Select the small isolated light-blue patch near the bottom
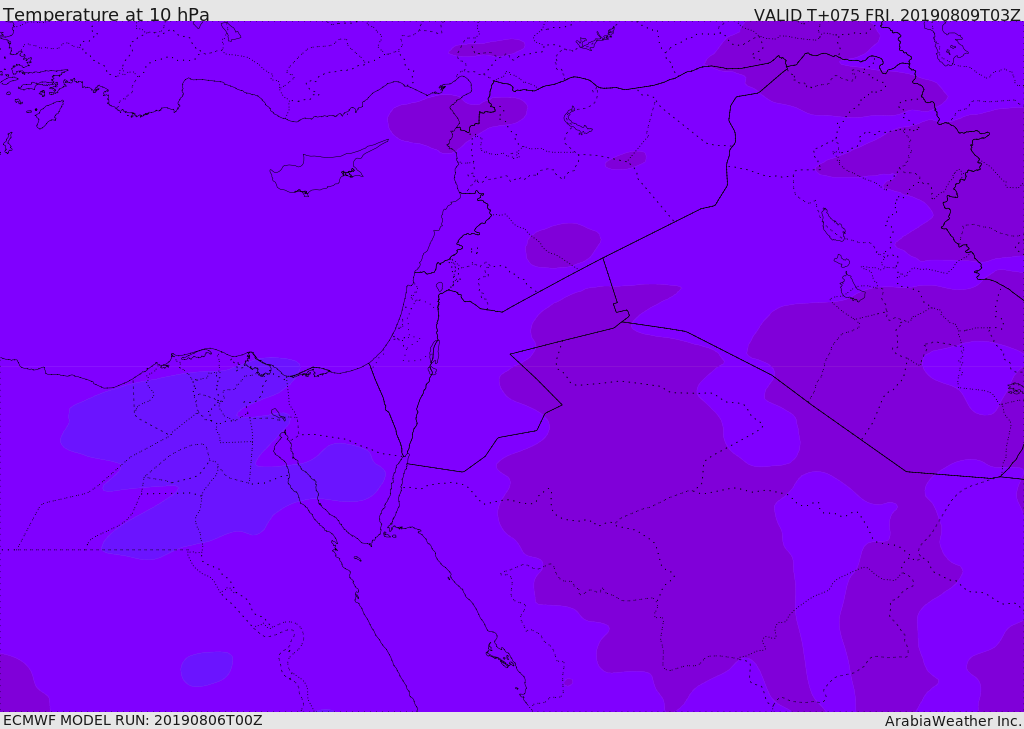Viewport: 1024px width, 729px height. pyautogui.click(x=206, y=667)
